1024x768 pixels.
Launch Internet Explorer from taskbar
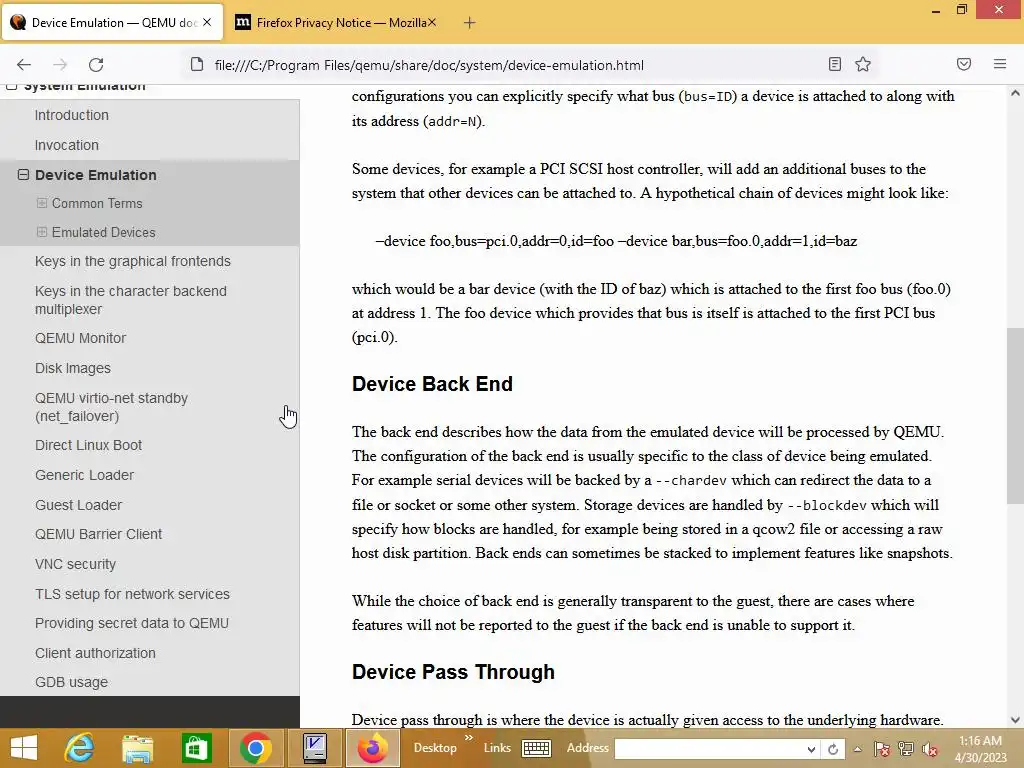(80, 748)
